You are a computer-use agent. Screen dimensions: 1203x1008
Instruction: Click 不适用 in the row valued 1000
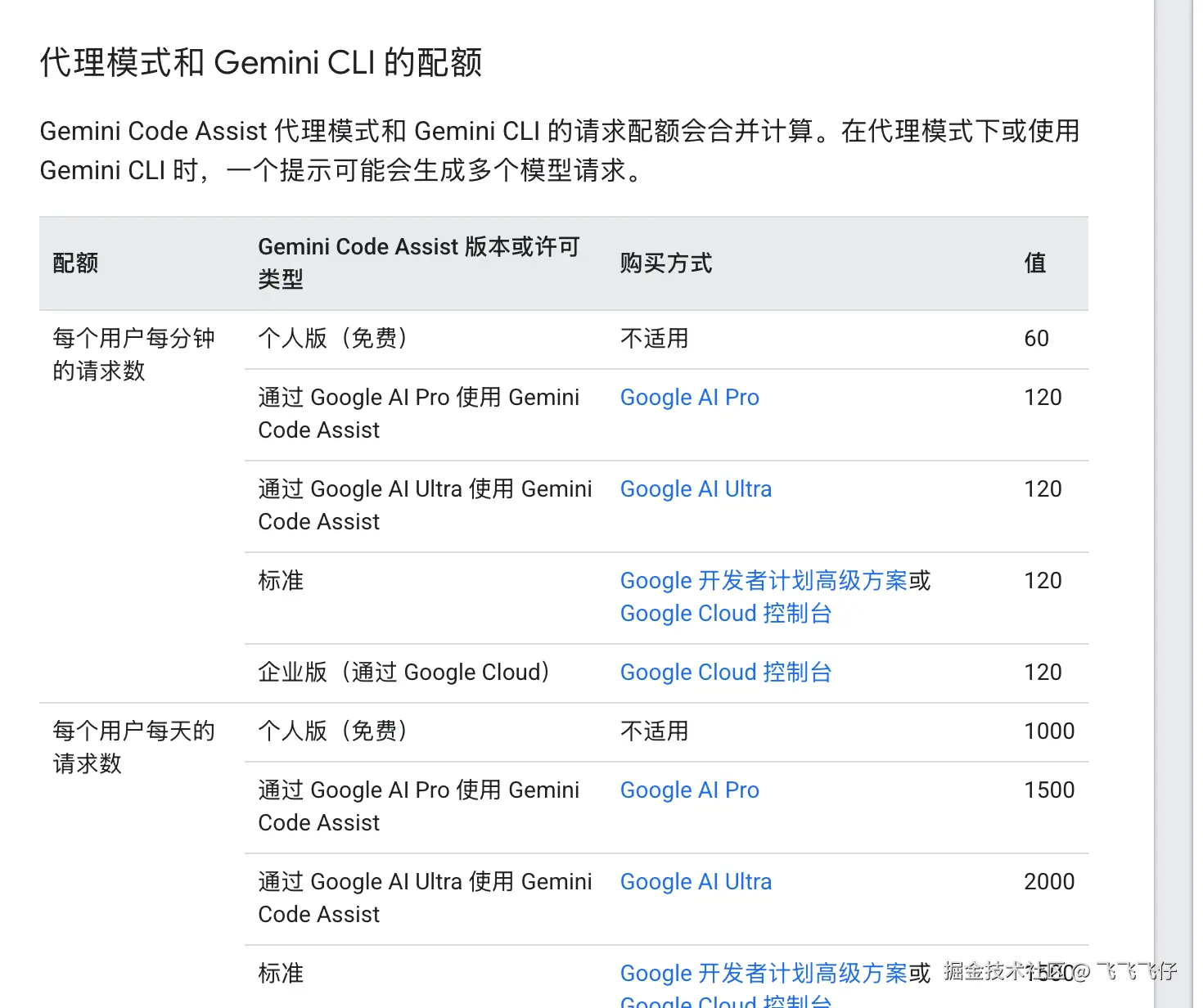tap(654, 731)
